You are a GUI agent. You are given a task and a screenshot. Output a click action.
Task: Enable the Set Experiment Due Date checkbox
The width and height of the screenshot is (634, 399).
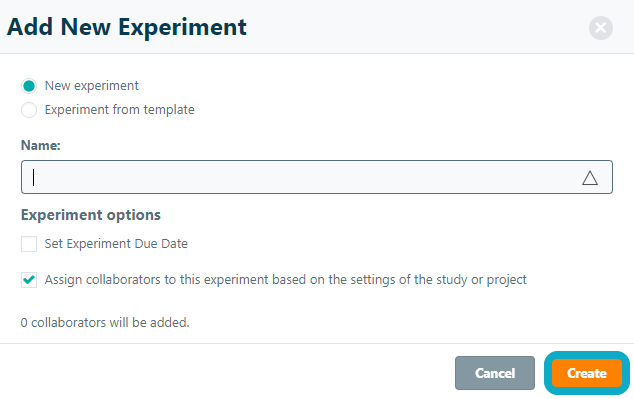[29, 244]
